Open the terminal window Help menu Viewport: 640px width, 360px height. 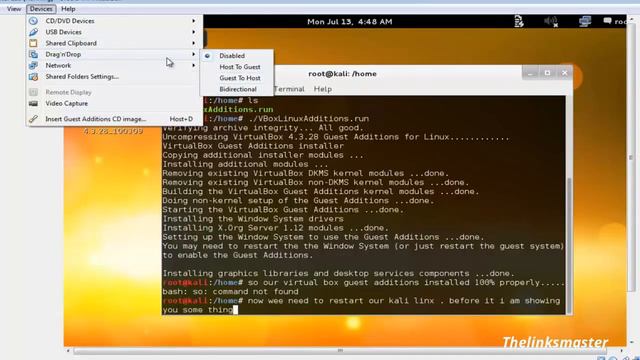[322, 89]
